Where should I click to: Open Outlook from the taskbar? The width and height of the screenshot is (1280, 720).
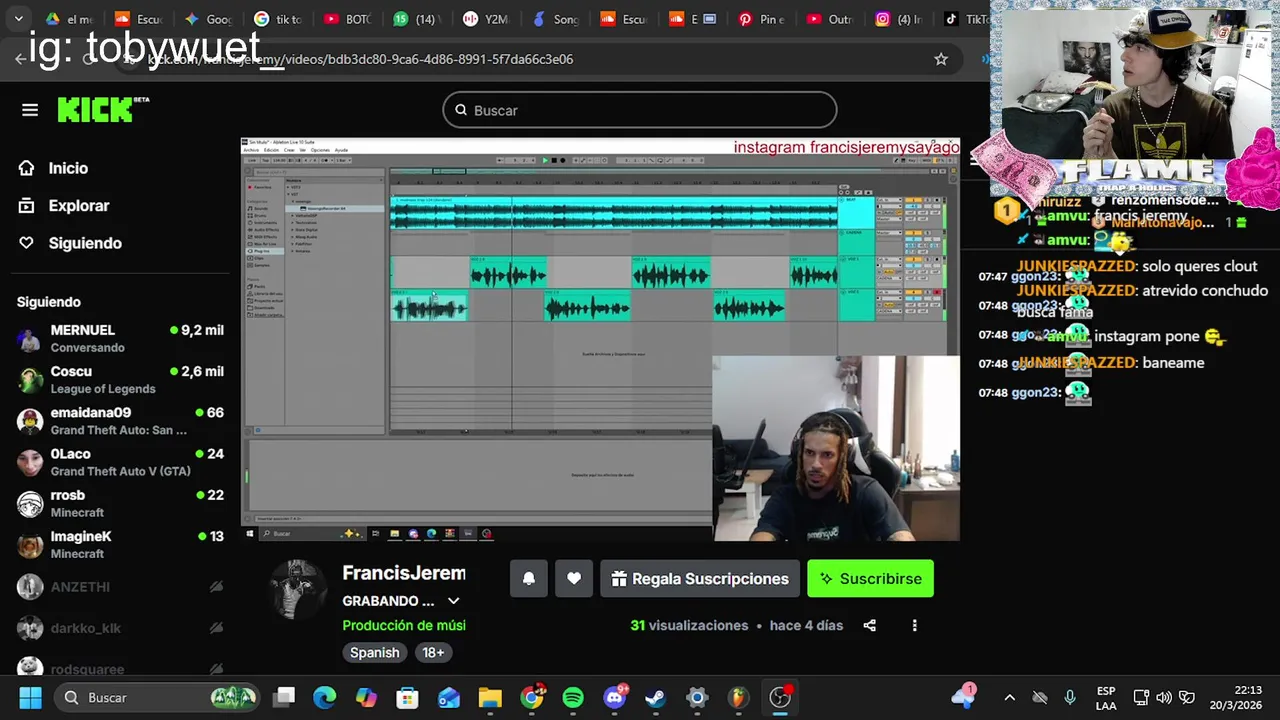[448, 697]
